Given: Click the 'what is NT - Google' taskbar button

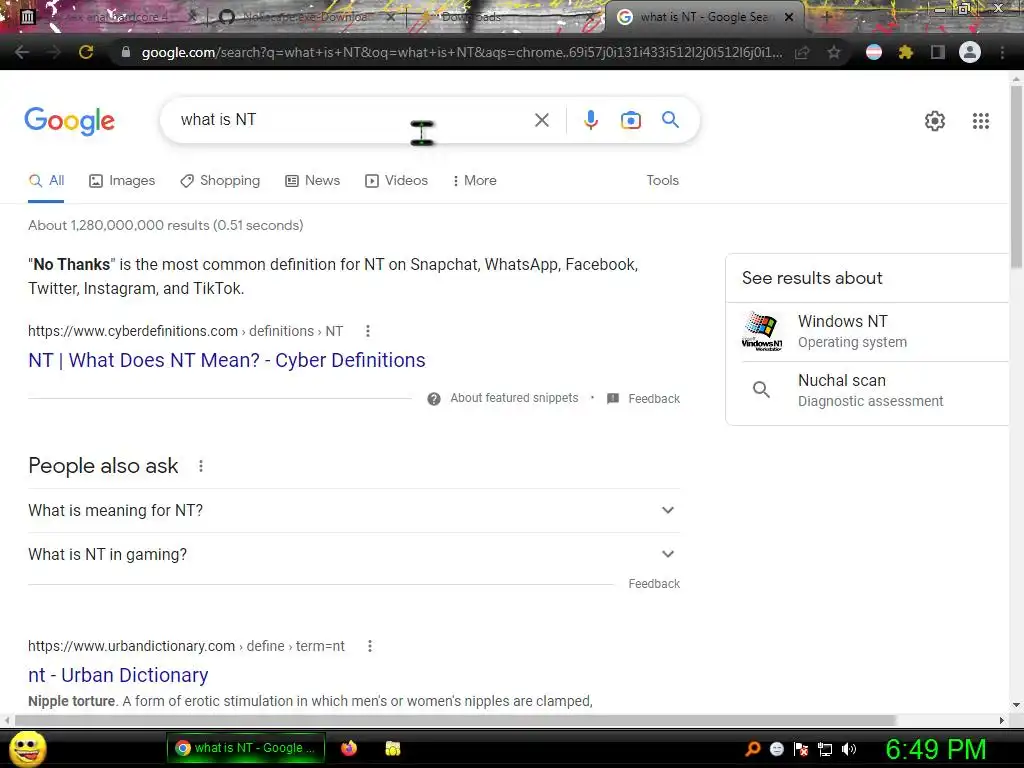Looking at the screenshot, I should 246,748.
